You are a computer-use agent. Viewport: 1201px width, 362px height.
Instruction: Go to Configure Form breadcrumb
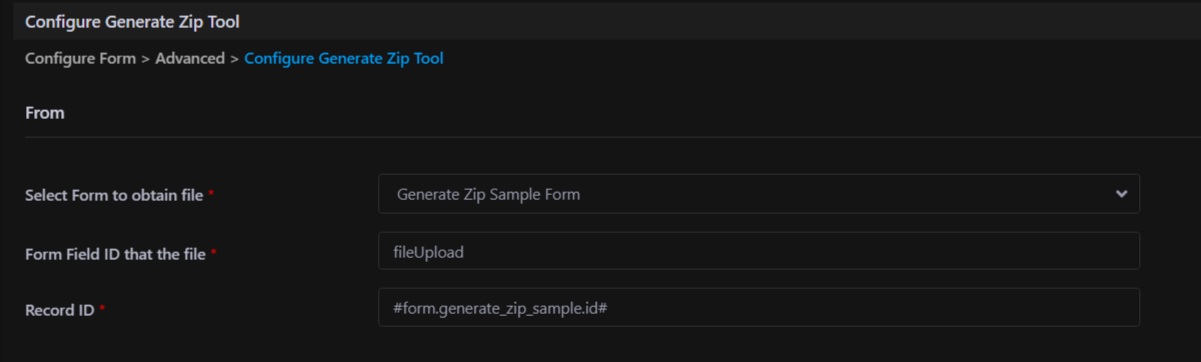[80, 58]
